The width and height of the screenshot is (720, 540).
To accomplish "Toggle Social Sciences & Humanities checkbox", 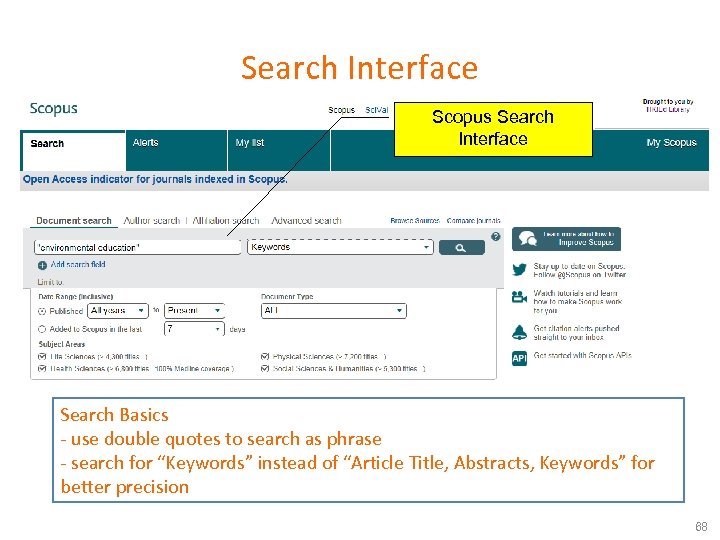I will (x=265, y=368).
